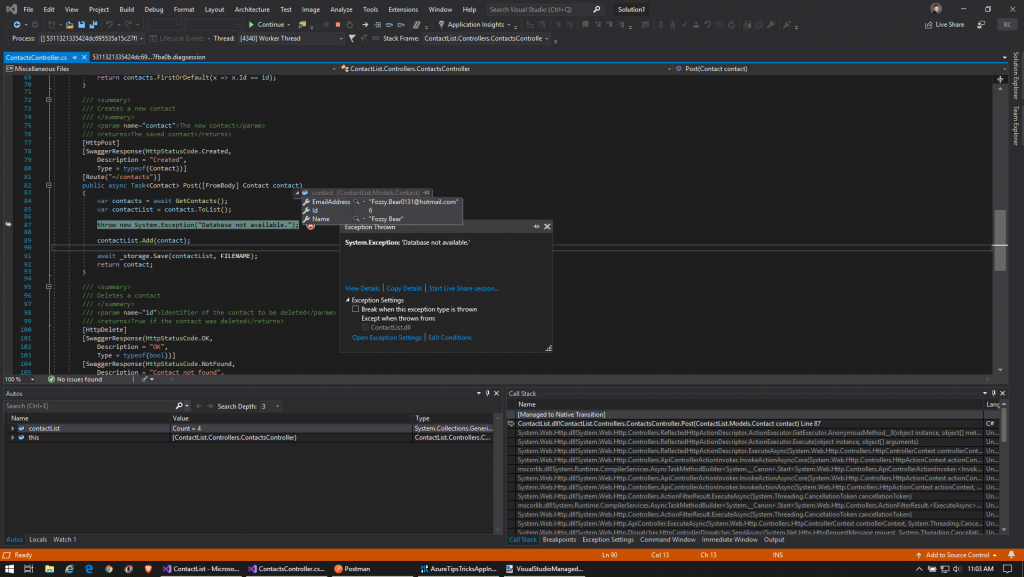Pin the Exception Thrown popup

click(537, 227)
